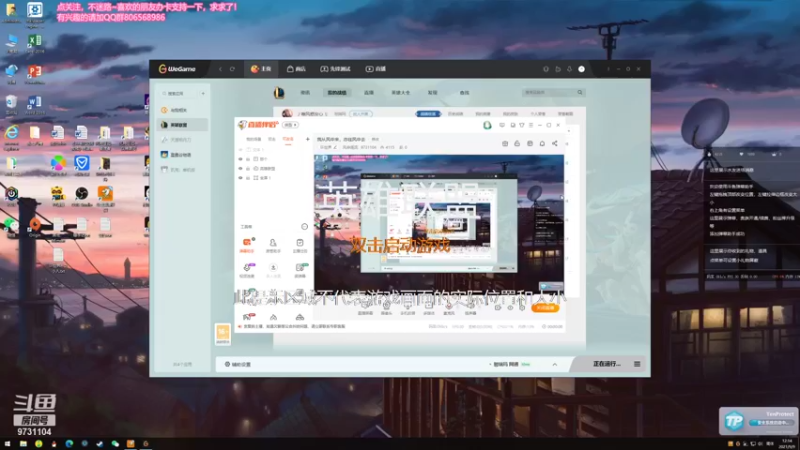Click the League of Legends logo icon
The image size is (800, 450).
coord(279,92)
